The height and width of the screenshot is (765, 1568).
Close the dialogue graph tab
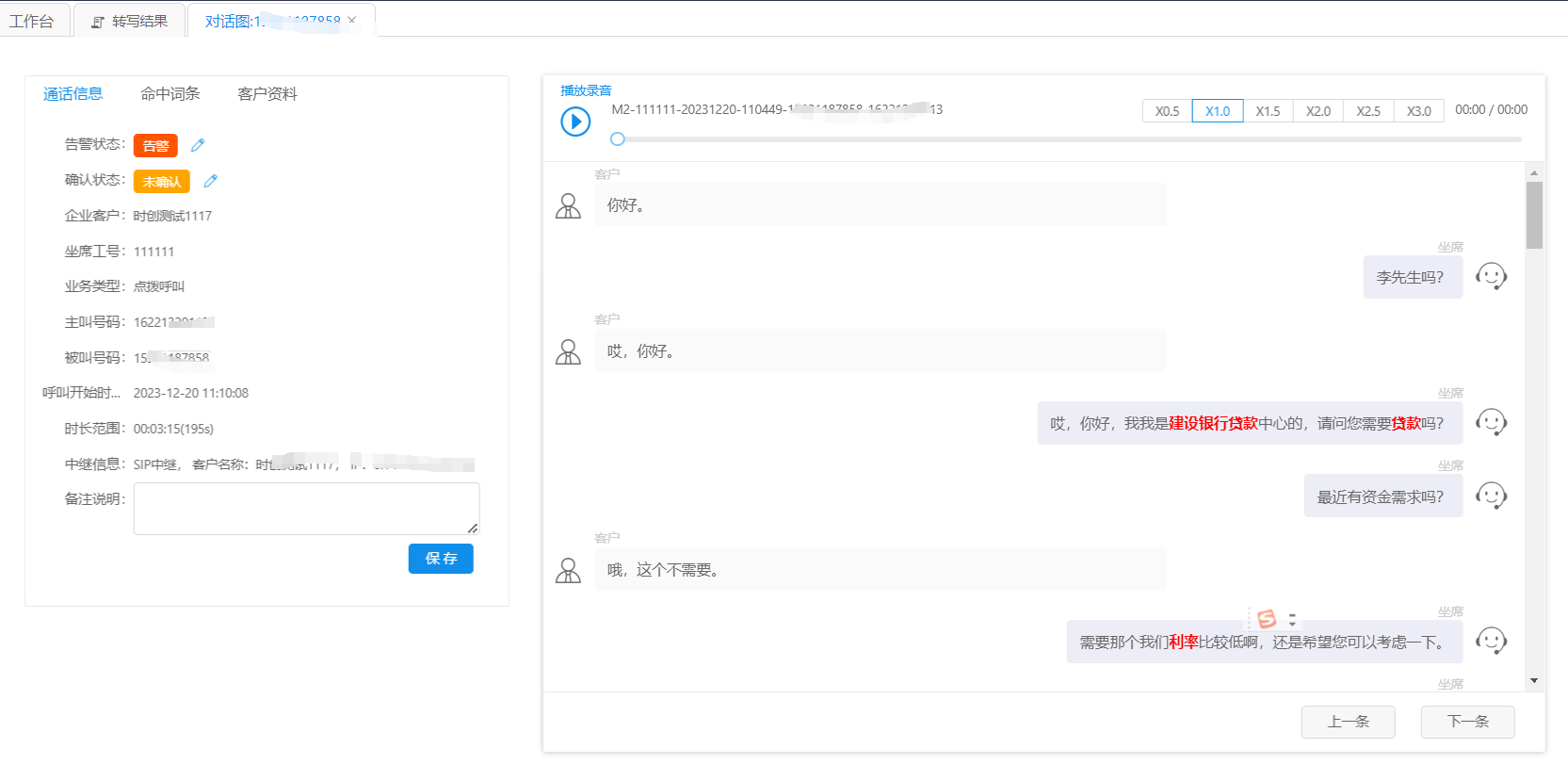[352, 20]
